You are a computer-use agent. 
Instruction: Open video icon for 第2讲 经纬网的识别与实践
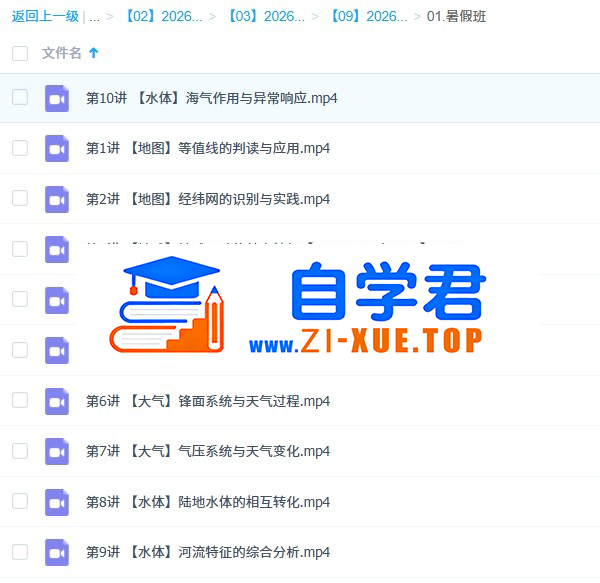coord(57,199)
